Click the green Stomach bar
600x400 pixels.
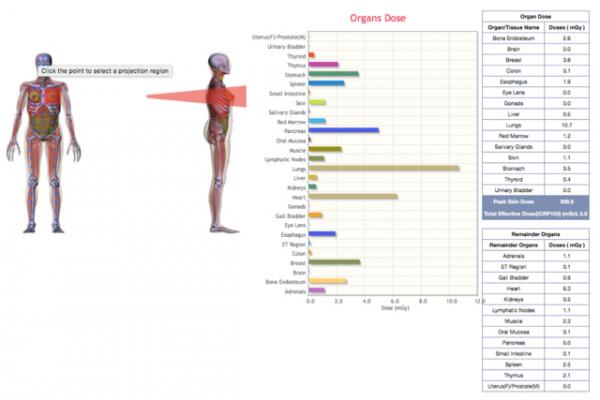pyautogui.click(x=334, y=73)
